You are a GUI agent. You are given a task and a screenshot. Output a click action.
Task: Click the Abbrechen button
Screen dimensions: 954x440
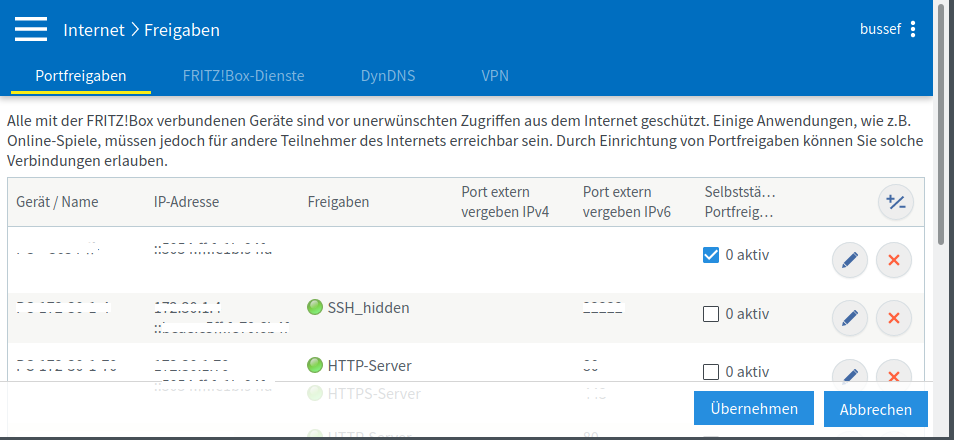click(x=875, y=409)
